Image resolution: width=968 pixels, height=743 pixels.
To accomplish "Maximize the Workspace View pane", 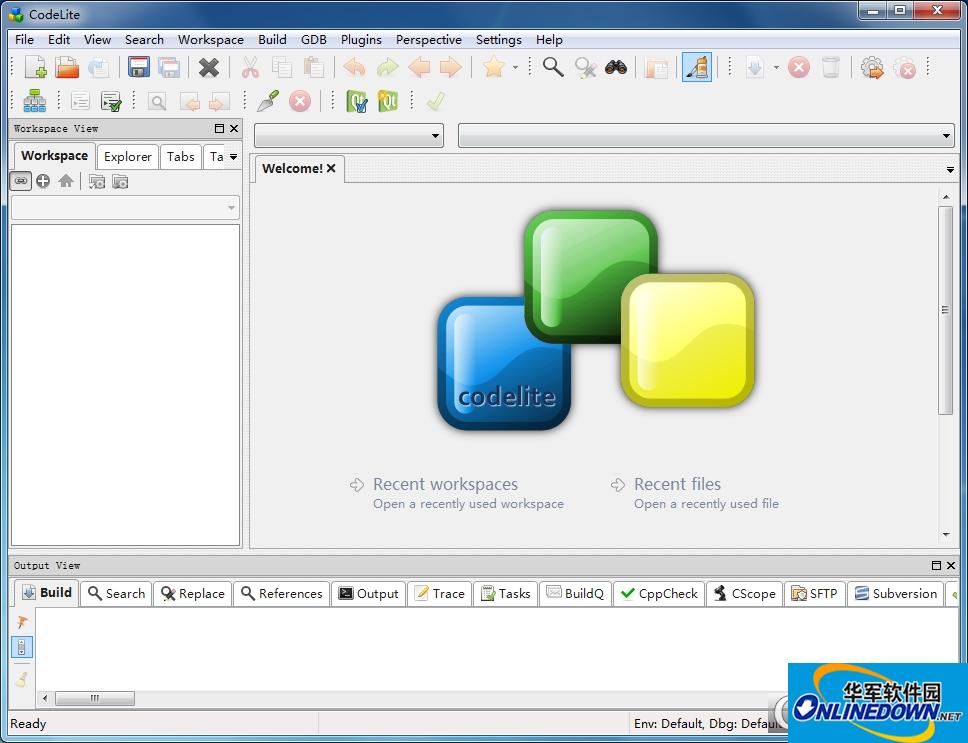I will (219, 128).
